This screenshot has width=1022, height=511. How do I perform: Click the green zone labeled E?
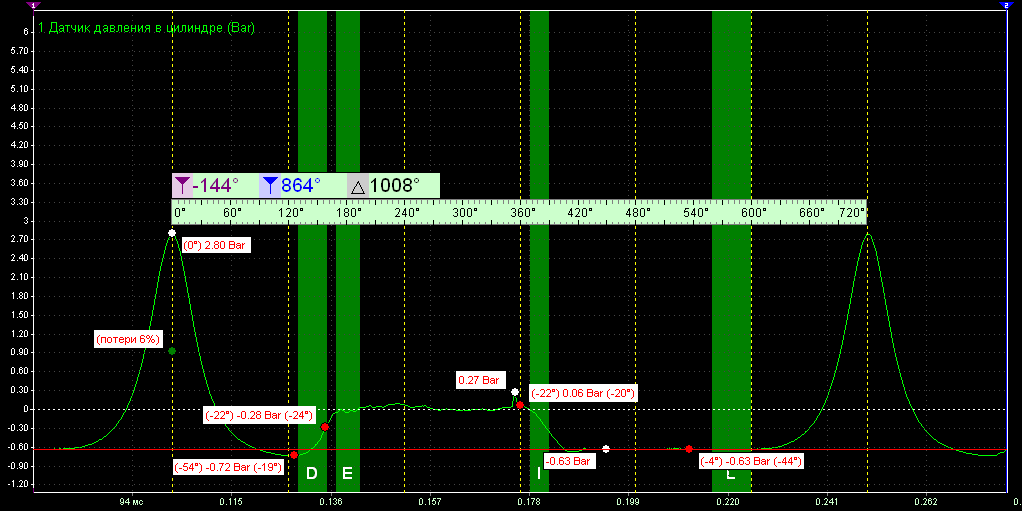pyautogui.click(x=348, y=252)
